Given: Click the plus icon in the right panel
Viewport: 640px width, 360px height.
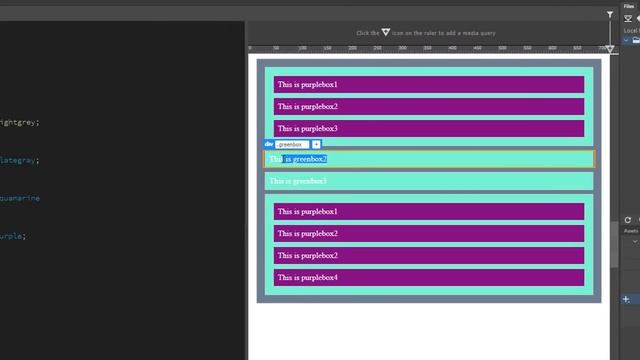Looking at the screenshot, I should tap(626, 300).
